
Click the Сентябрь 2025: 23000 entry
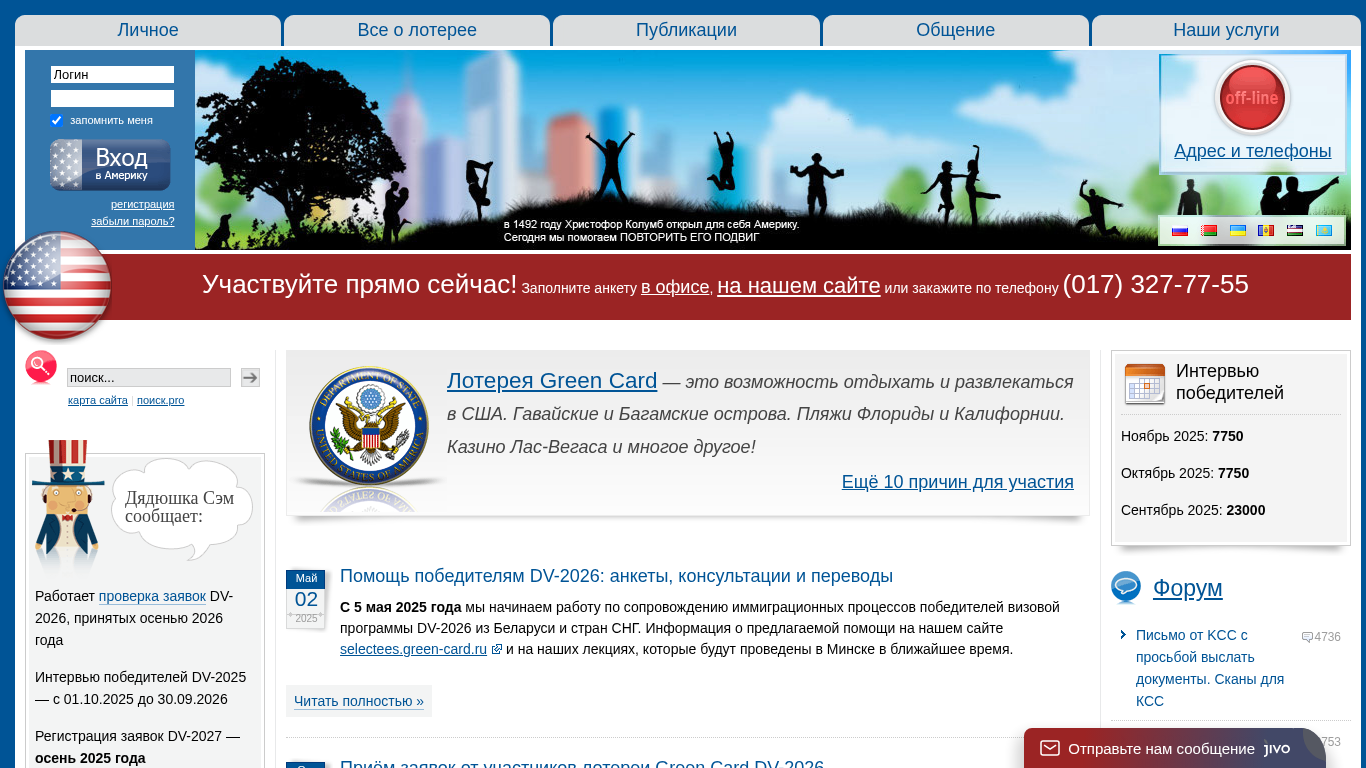[x=1193, y=510]
